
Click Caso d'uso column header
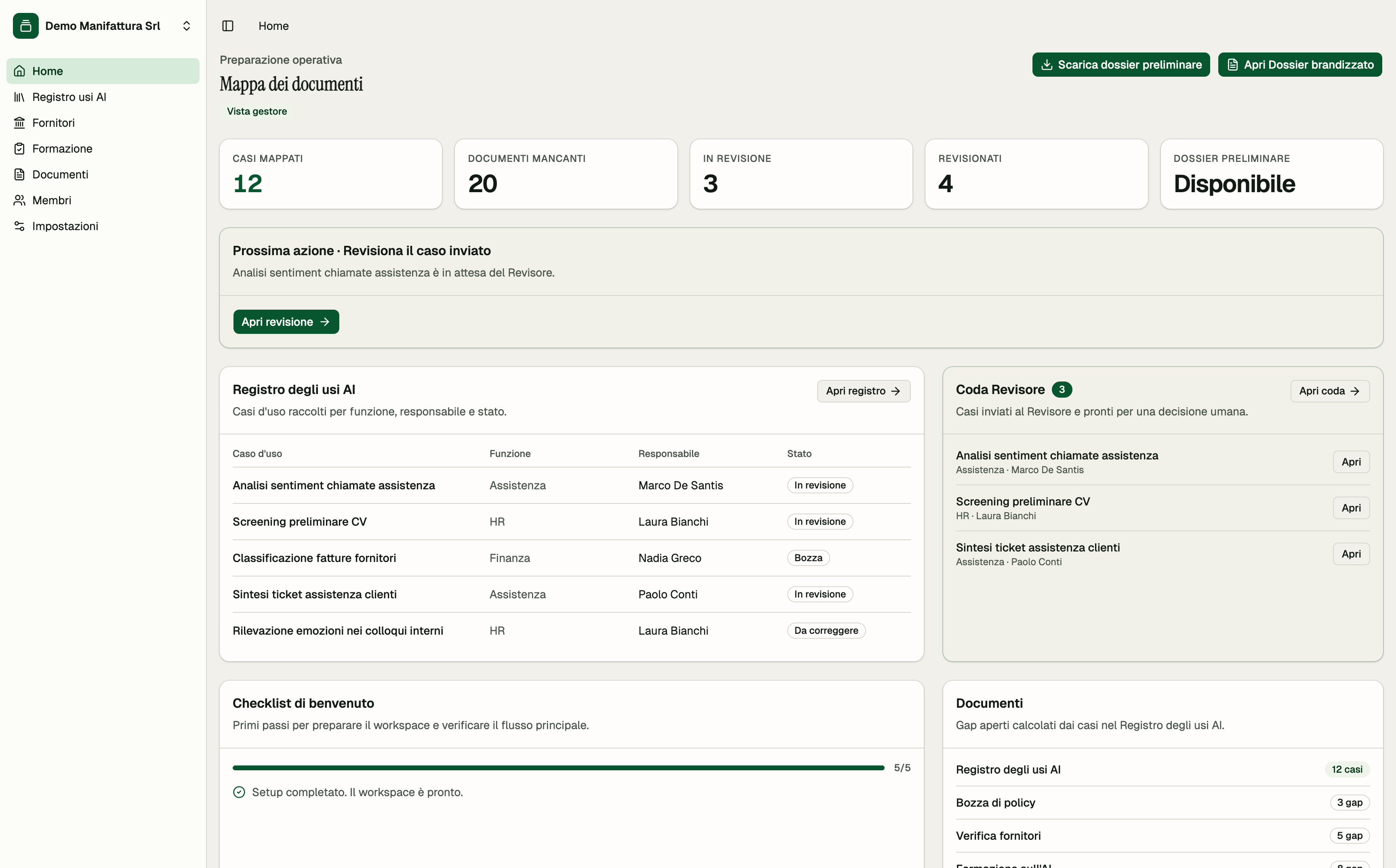[x=257, y=453]
